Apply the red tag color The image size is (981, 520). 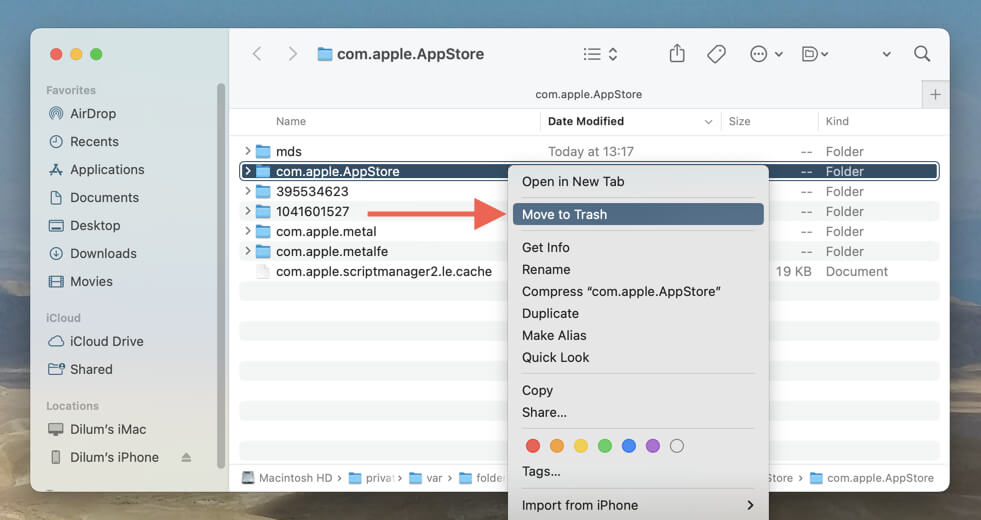[x=533, y=446]
